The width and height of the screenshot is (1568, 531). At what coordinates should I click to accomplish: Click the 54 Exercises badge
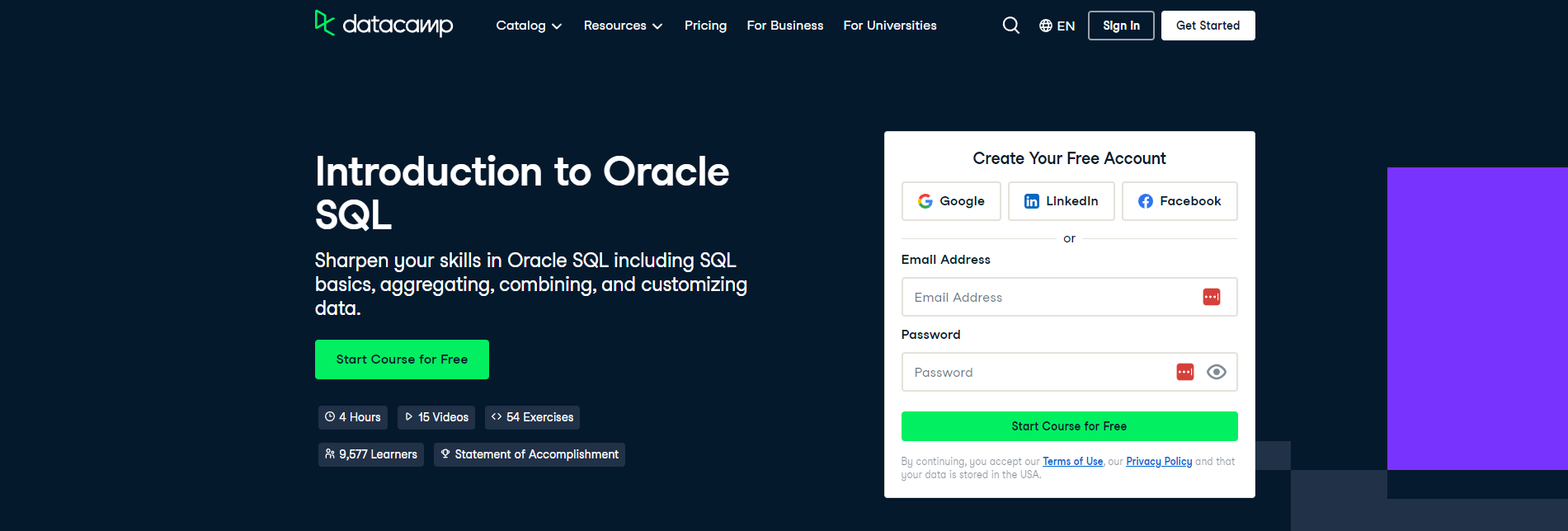click(532, 417)
